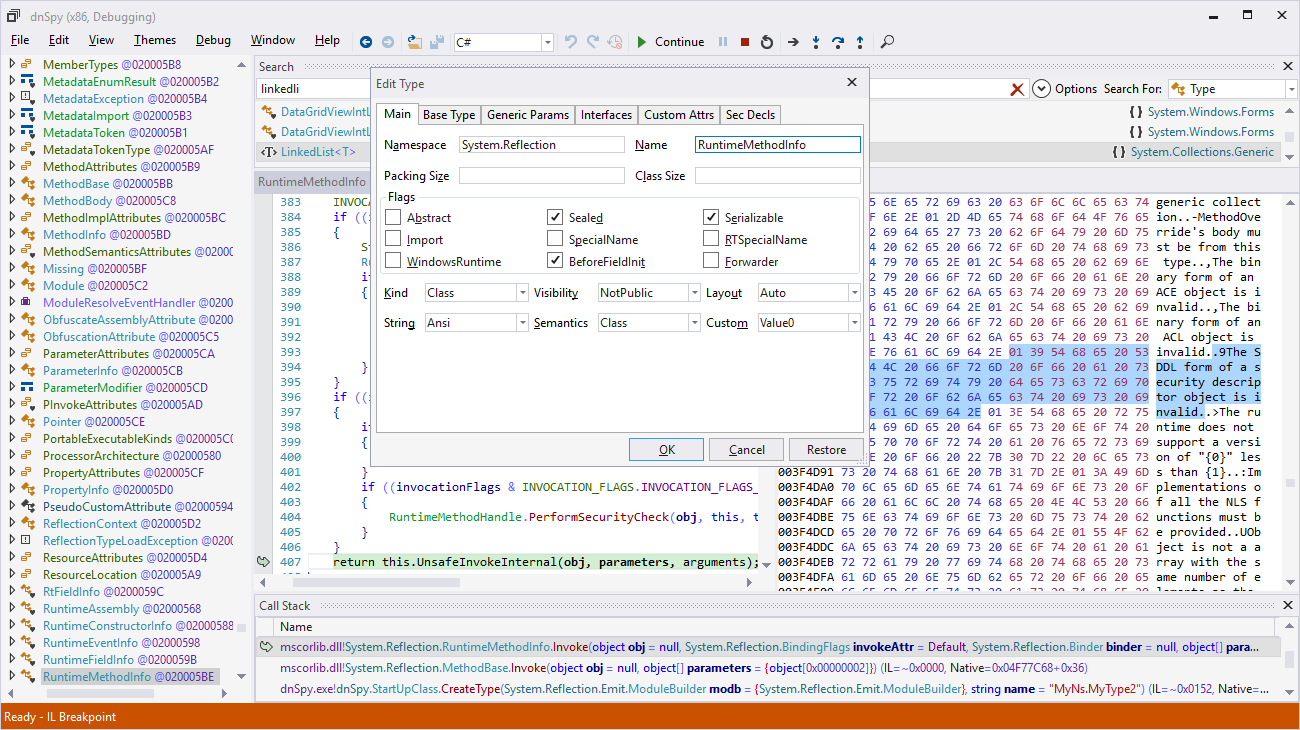This screenshot has width=1300, height=730.
Task: Switch to the Interfaces tab
Action: point(606,115)
